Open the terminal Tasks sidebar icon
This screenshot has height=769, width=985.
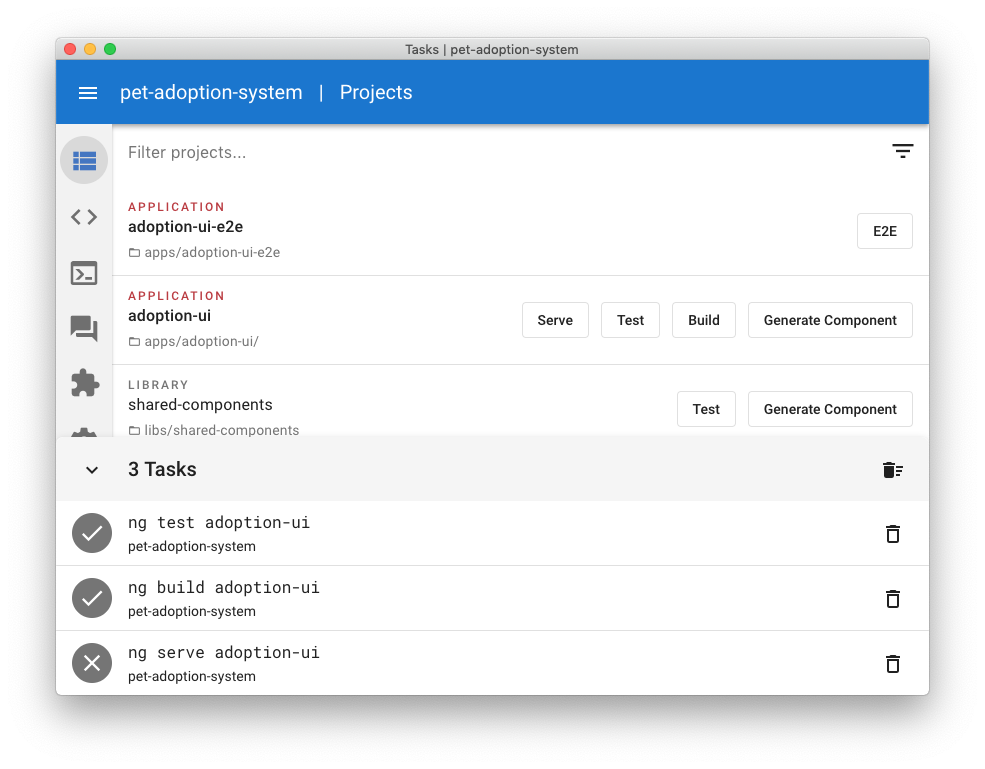point(84,273)
